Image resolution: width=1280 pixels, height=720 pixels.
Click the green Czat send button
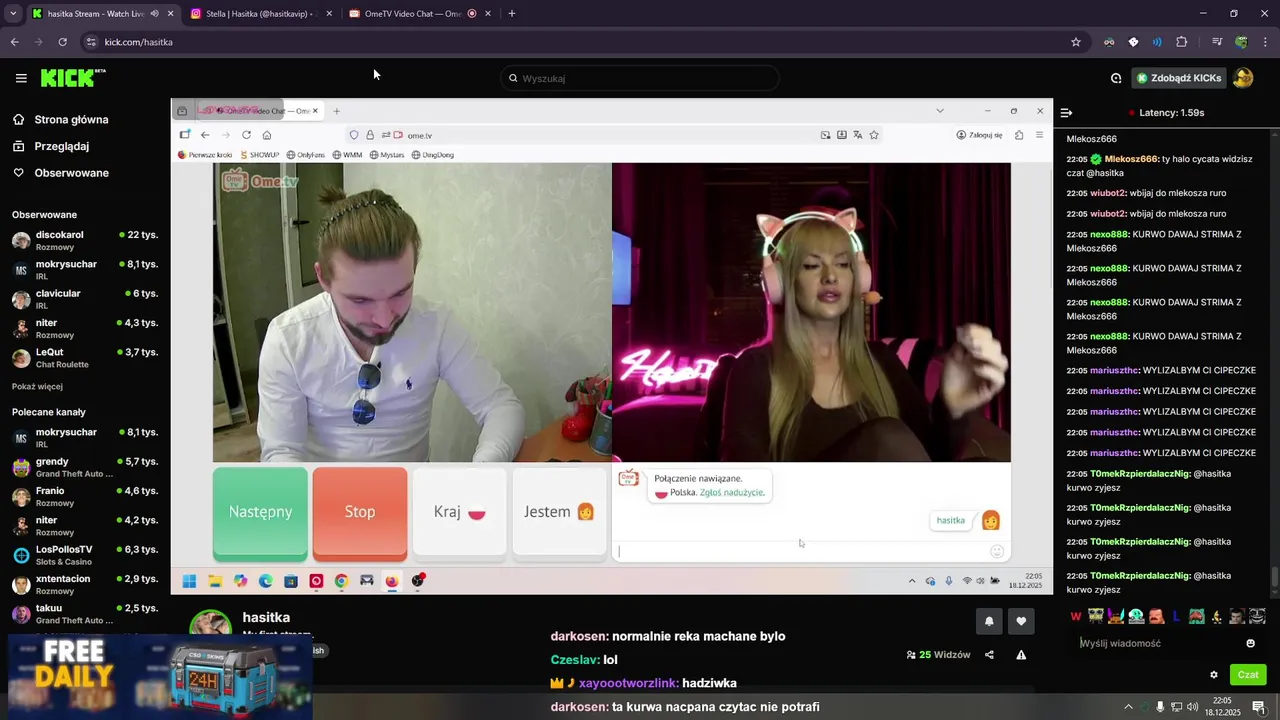(1248, 675)
